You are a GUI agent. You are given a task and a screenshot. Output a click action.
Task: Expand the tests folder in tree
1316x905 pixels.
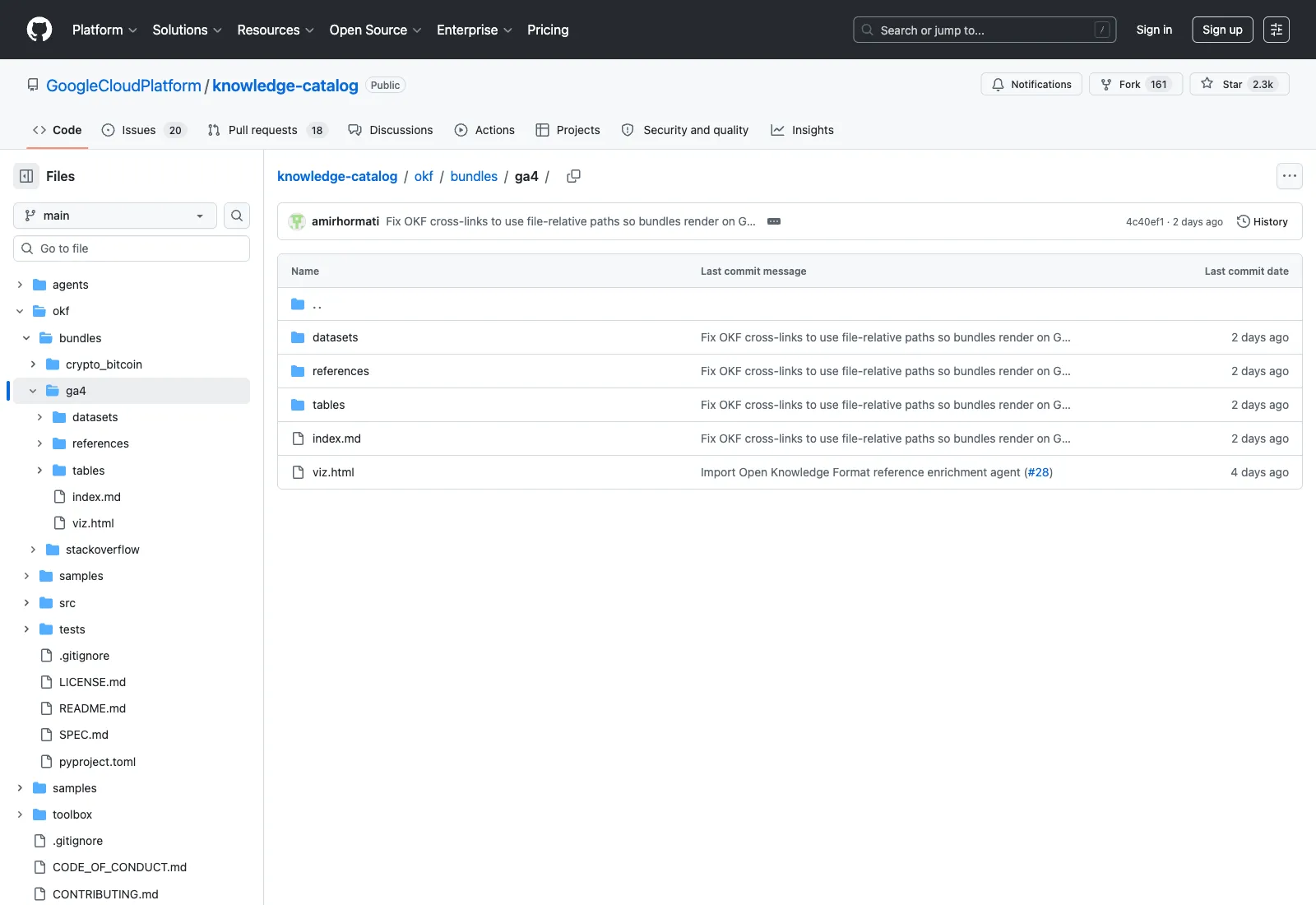click(26, 629)
